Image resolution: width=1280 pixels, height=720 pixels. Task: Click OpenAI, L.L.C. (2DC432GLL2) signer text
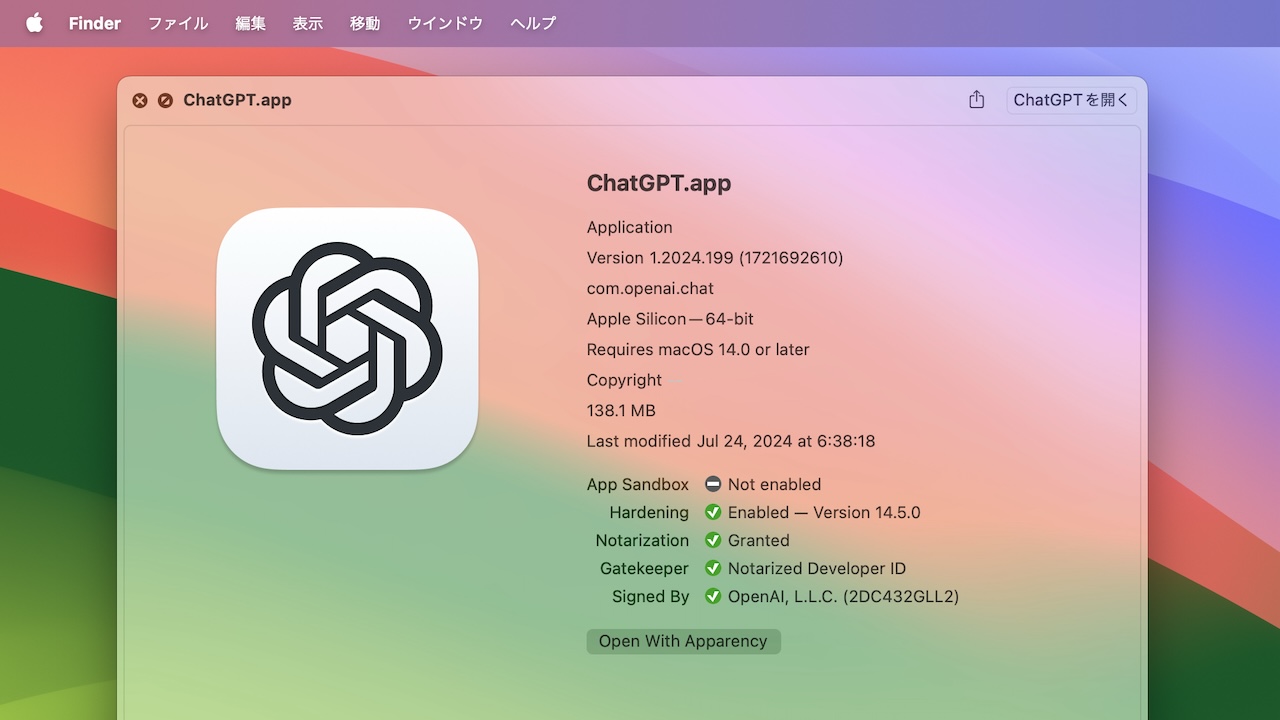(x=843, y=596)
